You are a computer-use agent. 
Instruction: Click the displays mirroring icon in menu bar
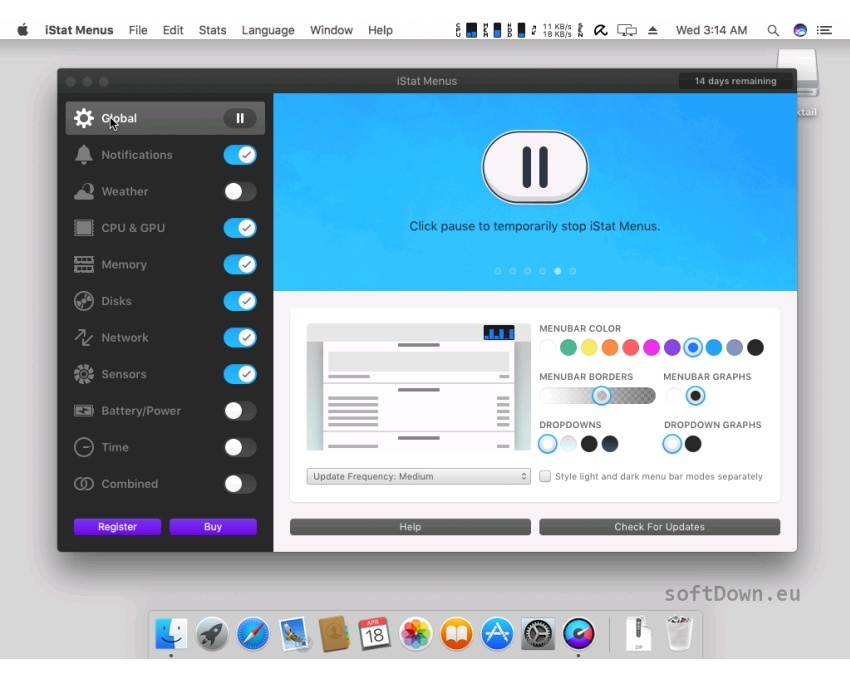coord(627,30)
